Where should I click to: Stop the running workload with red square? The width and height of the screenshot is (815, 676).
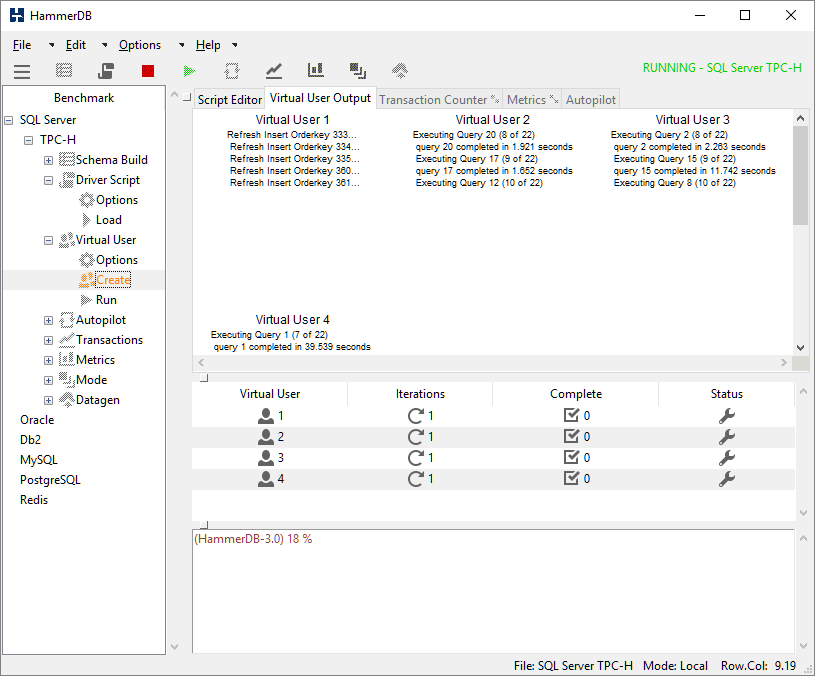pyautogui.click(x=148, y=71)
